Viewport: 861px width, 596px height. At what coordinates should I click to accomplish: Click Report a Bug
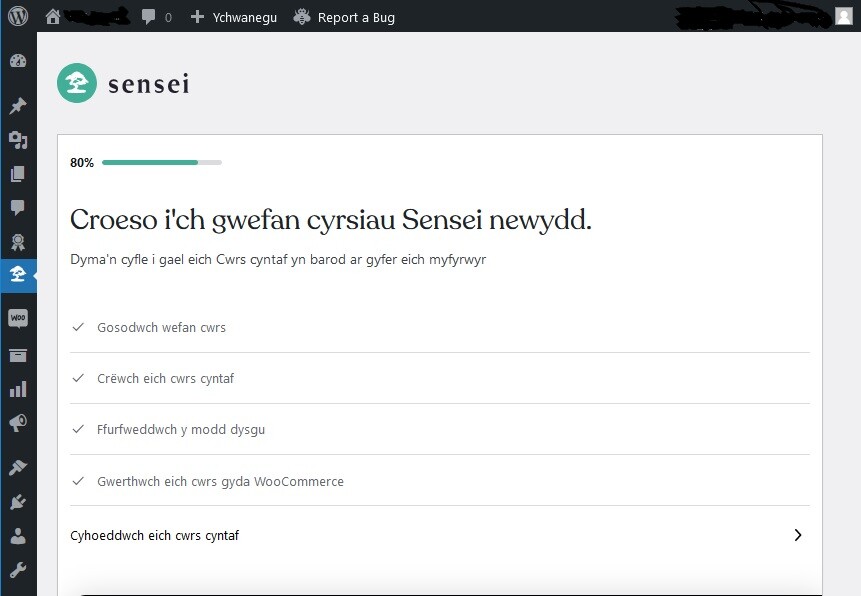344,18
